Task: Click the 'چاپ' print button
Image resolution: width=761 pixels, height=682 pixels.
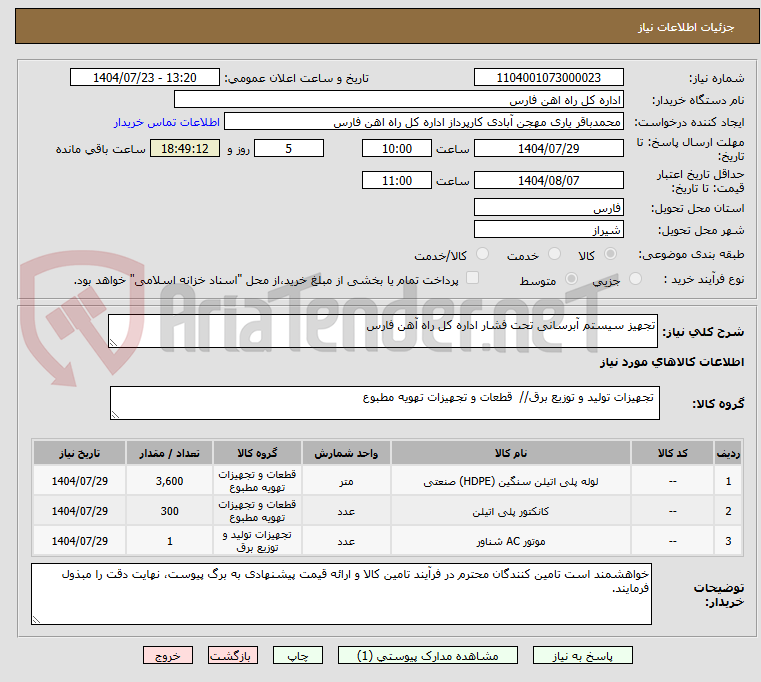Action: [298, 656]
